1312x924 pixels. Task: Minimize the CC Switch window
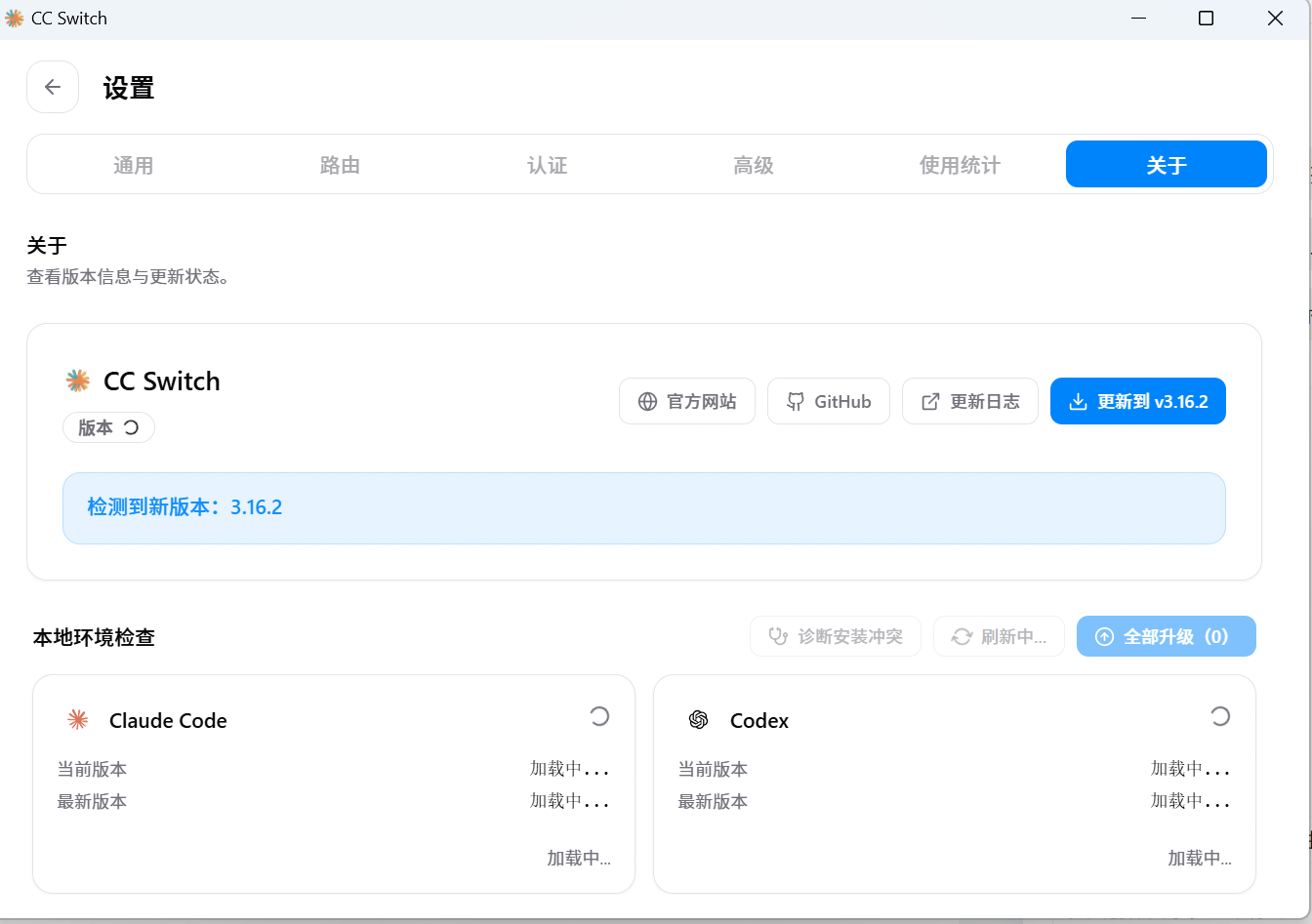click(x=1138, y=19)
